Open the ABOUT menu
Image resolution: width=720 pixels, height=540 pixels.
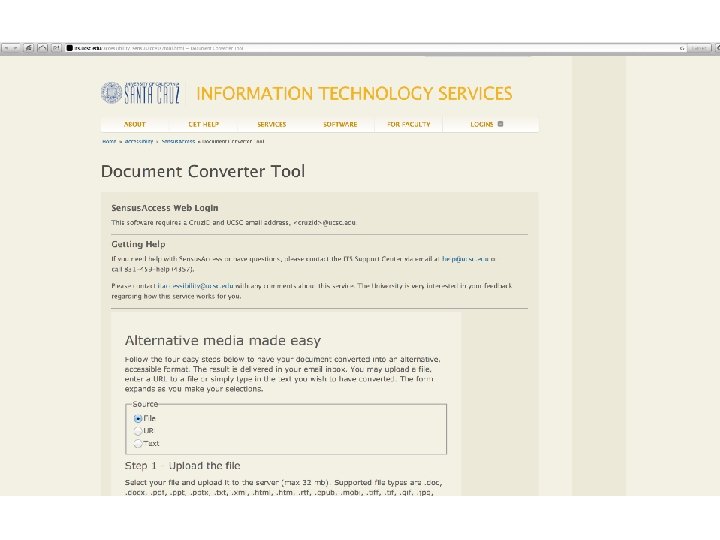(x=135, y=124)
